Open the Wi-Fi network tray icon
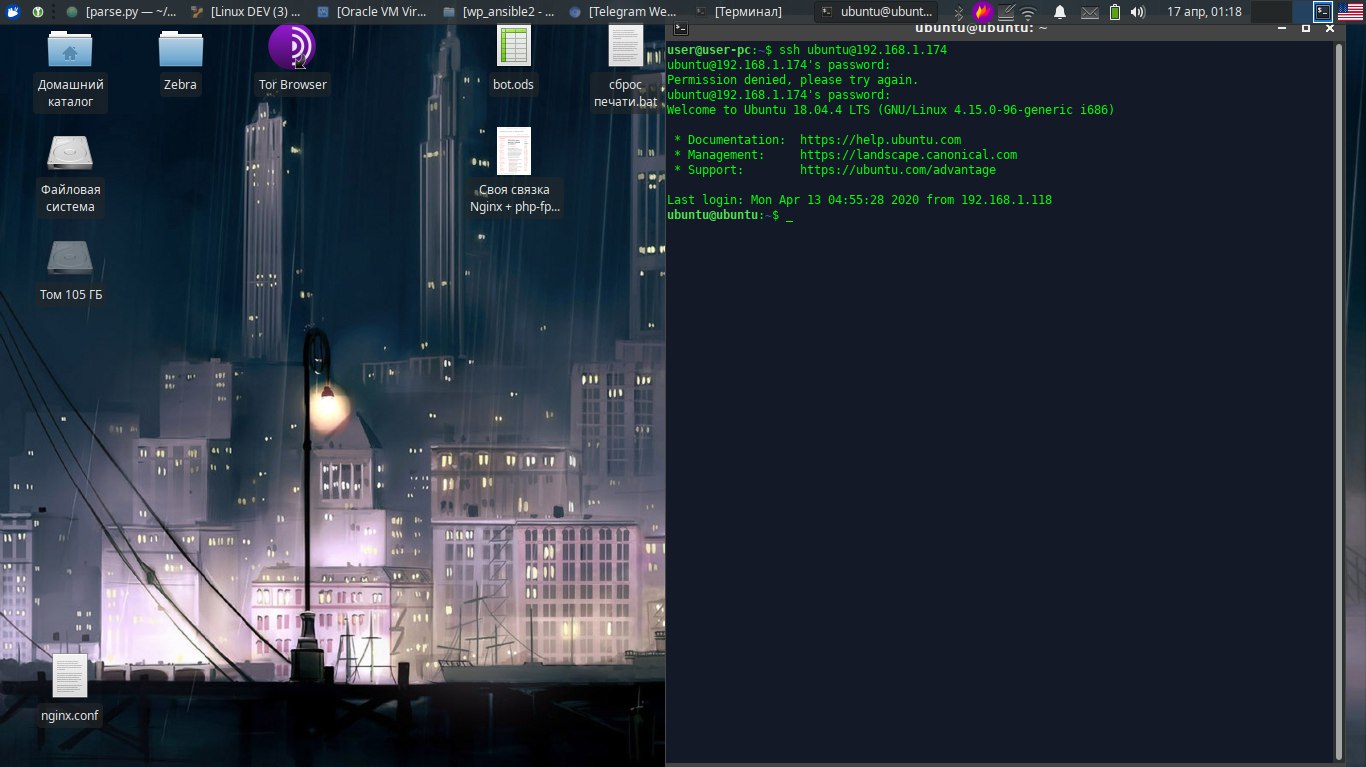 [x=1028, y=13]
